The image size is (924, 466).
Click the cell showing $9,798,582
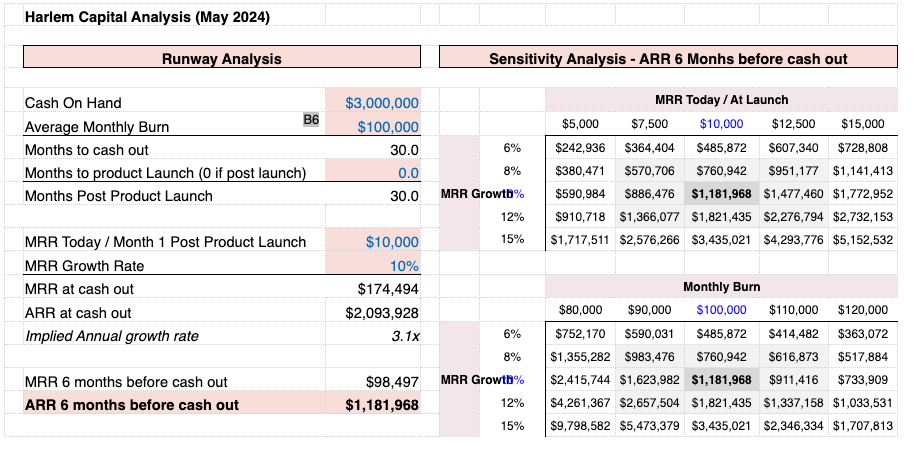pyautogui.click(x=580, y=425)
